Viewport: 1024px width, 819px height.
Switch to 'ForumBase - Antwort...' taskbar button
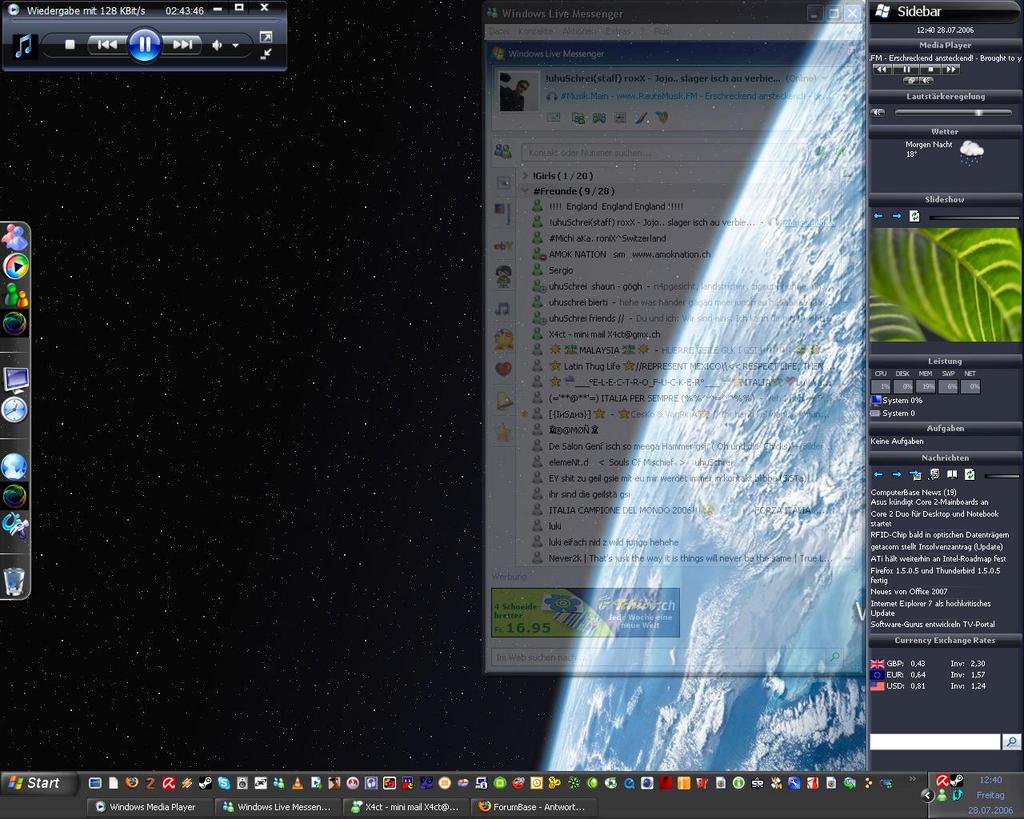pos(534,807)
